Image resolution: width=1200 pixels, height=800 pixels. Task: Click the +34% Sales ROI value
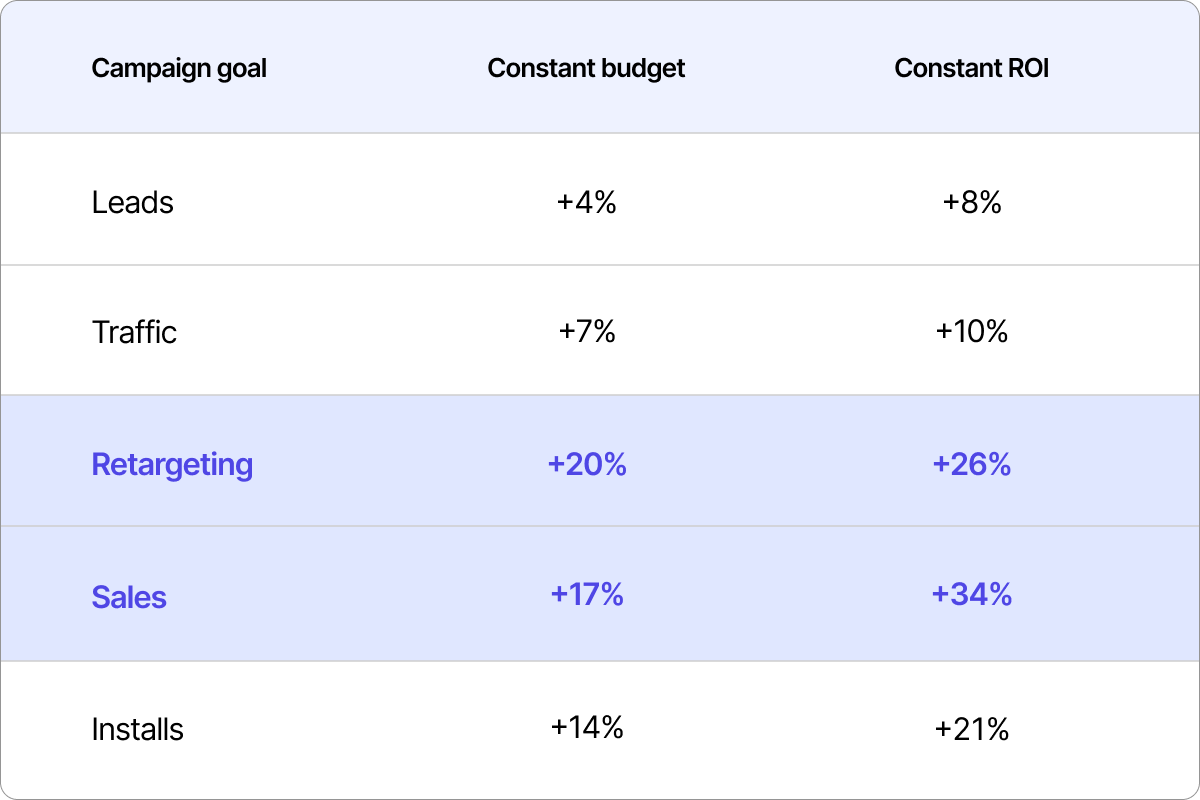[x=971, y=595]
